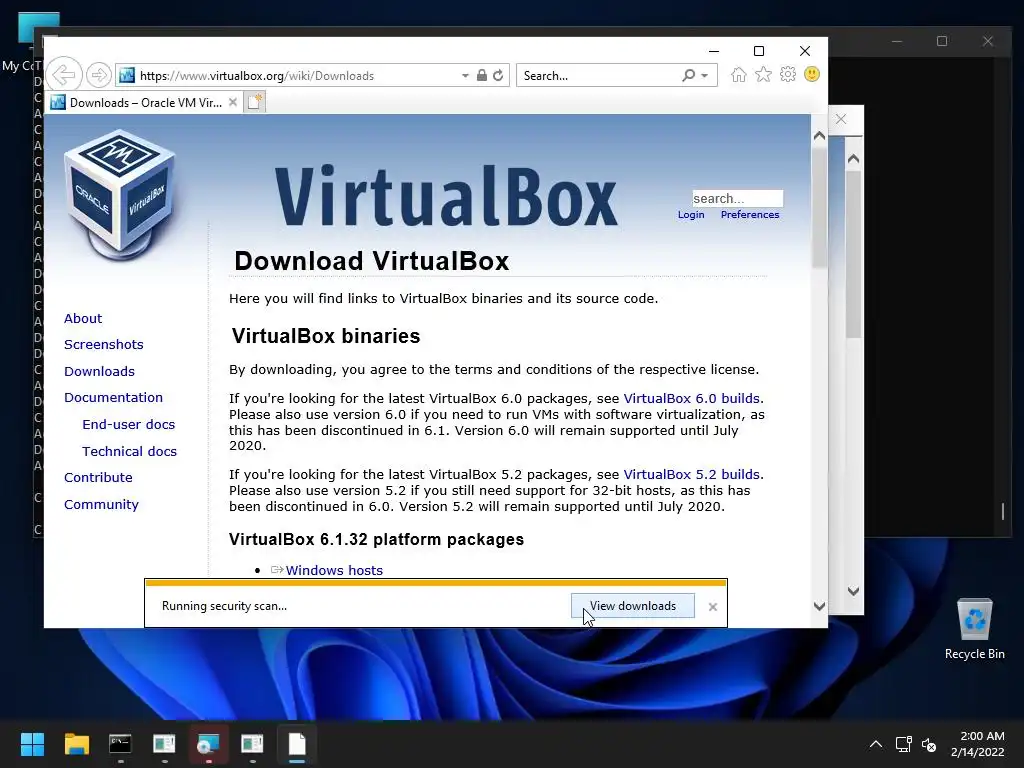Open File Explorer from the taskbar
The width and height of the screenshot is (1024, 768).
point(76,744)
